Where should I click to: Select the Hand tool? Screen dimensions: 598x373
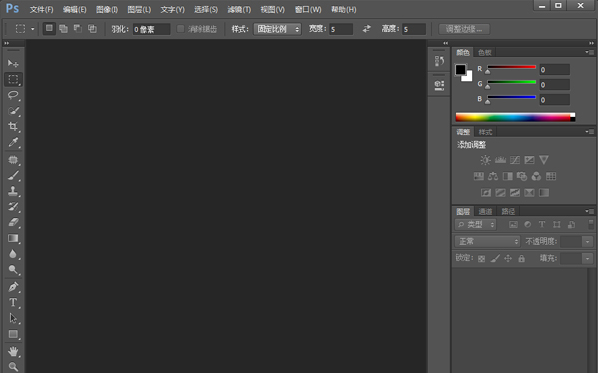[13, 351]
